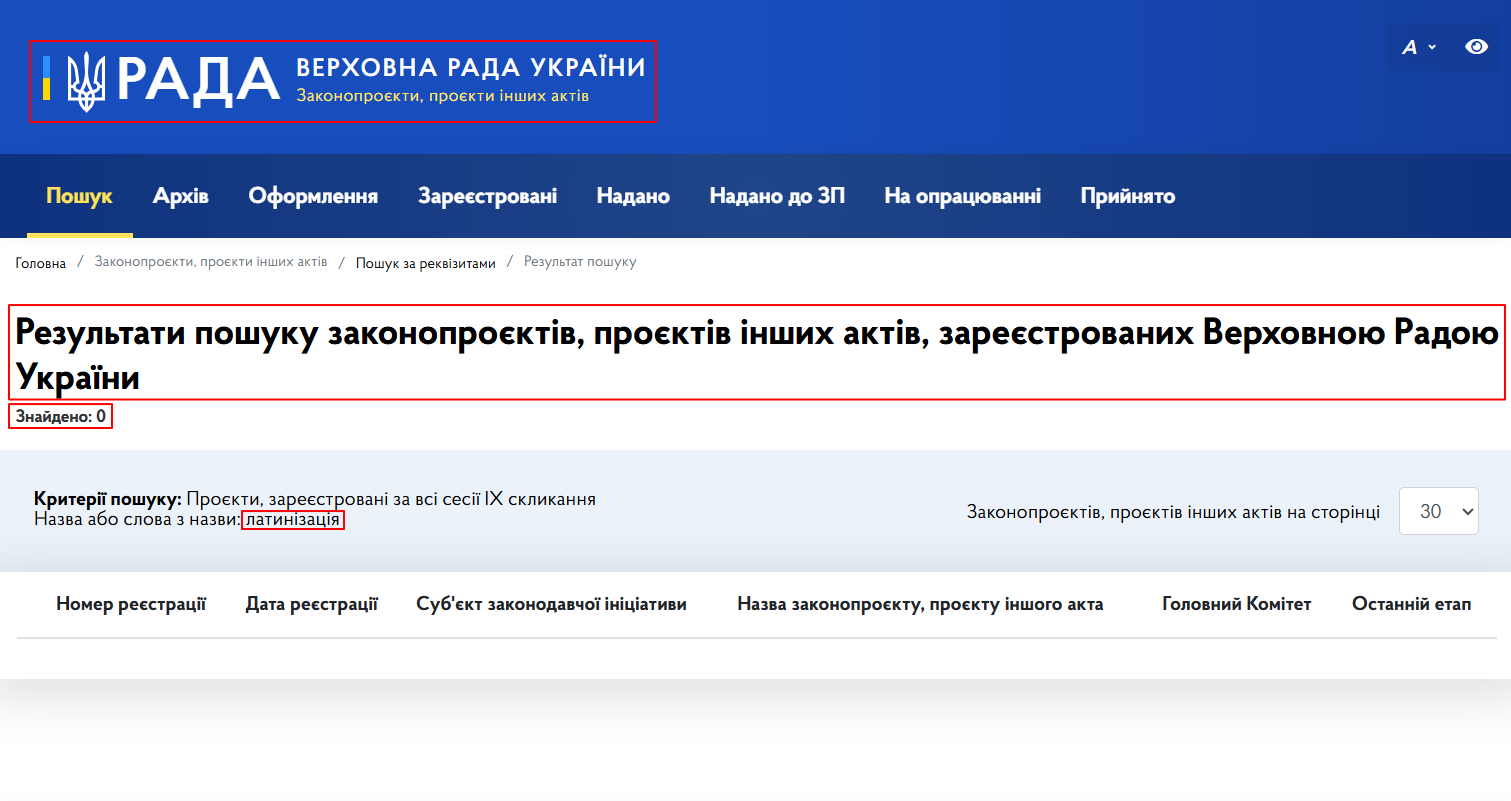
Task: Go back to Пошук за реквізитами breadcrumb
Action: (x=426, y=263)
